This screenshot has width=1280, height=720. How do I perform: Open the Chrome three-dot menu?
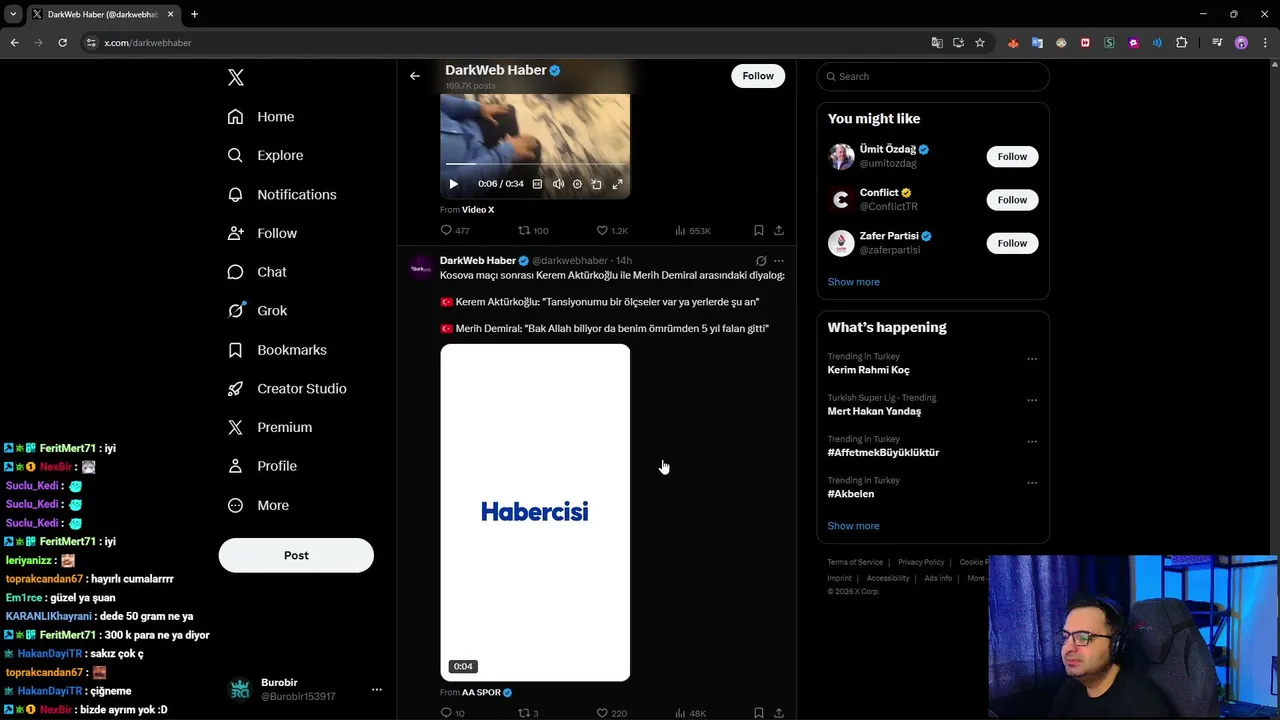1266,43
